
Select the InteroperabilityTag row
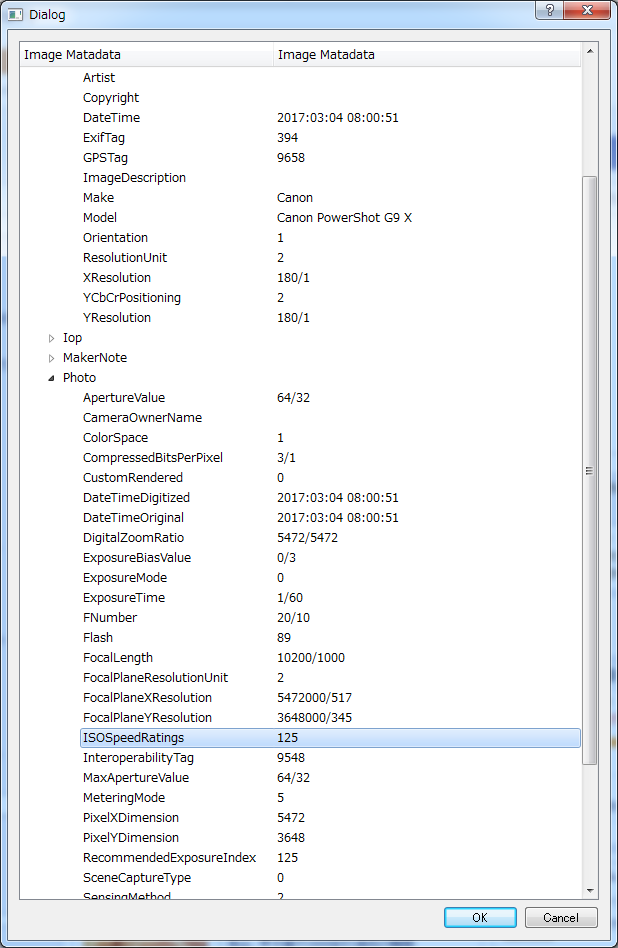330,757
